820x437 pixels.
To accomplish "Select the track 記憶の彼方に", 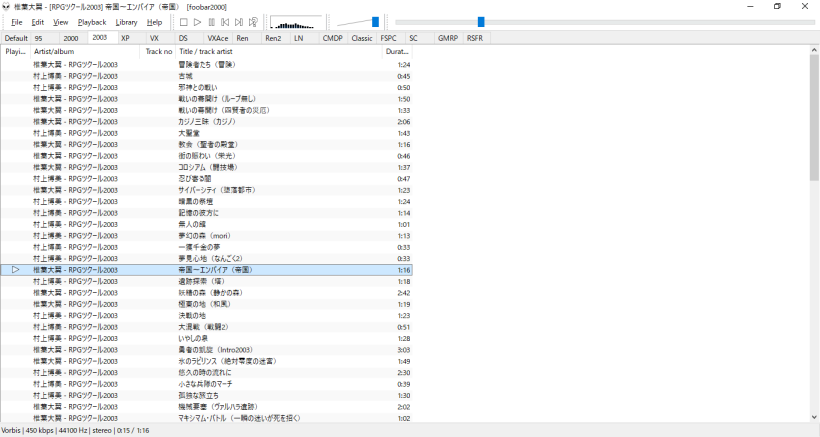I will tap(207, 213).
